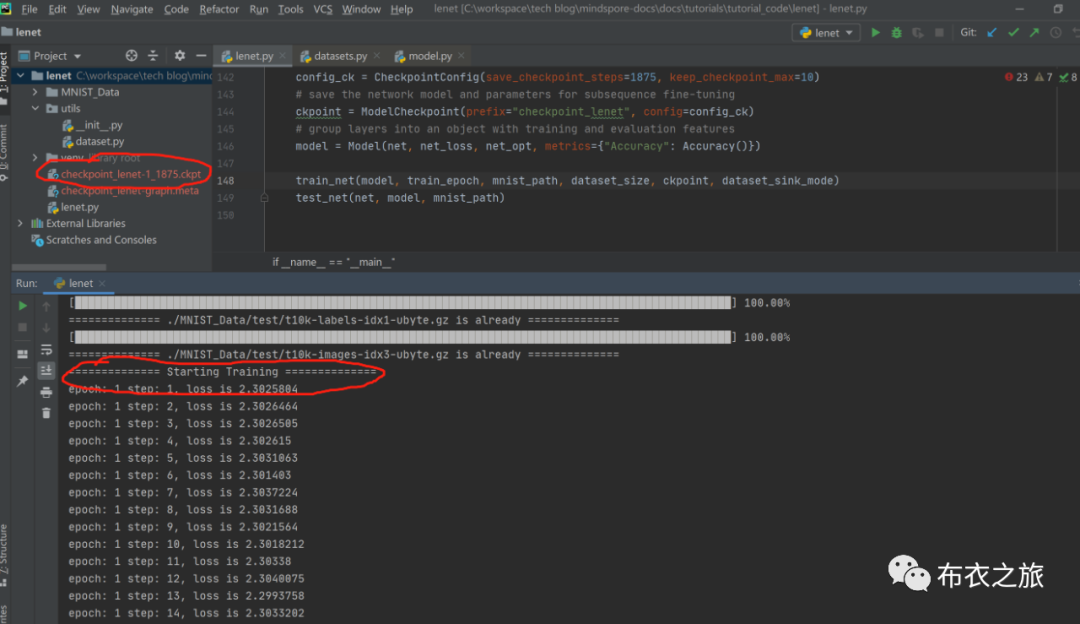Expand the MNIST_Data folder
Image resolution: width=1080 pixels, height=624 pixels.
[35, 92]
